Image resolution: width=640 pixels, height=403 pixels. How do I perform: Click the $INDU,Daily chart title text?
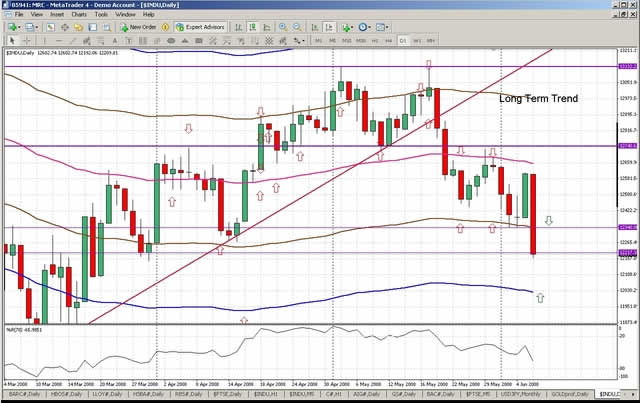(x=20, y=53)
